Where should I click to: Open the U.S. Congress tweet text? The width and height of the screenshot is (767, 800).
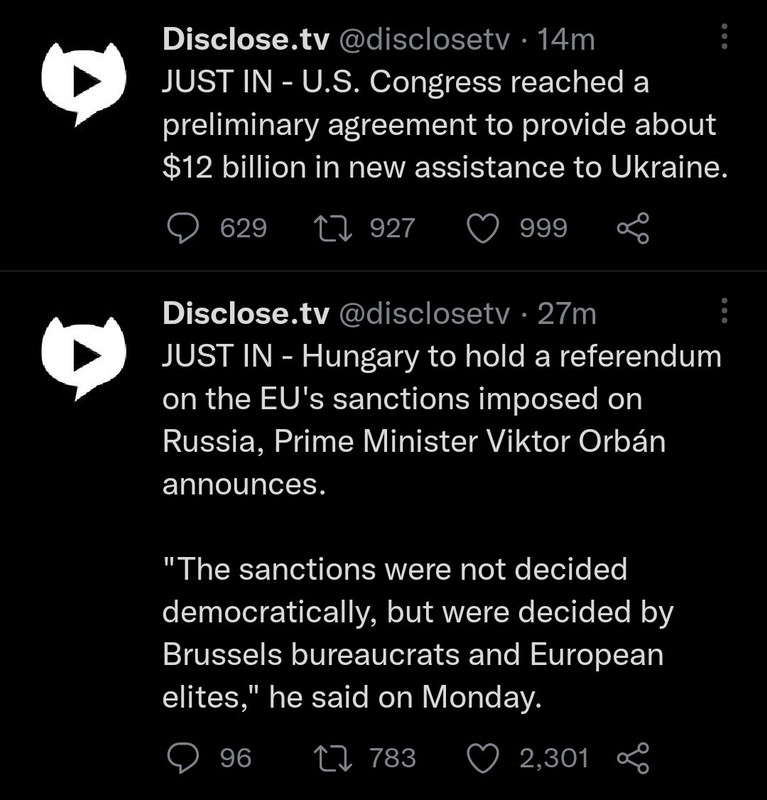(x=445, y=124)
